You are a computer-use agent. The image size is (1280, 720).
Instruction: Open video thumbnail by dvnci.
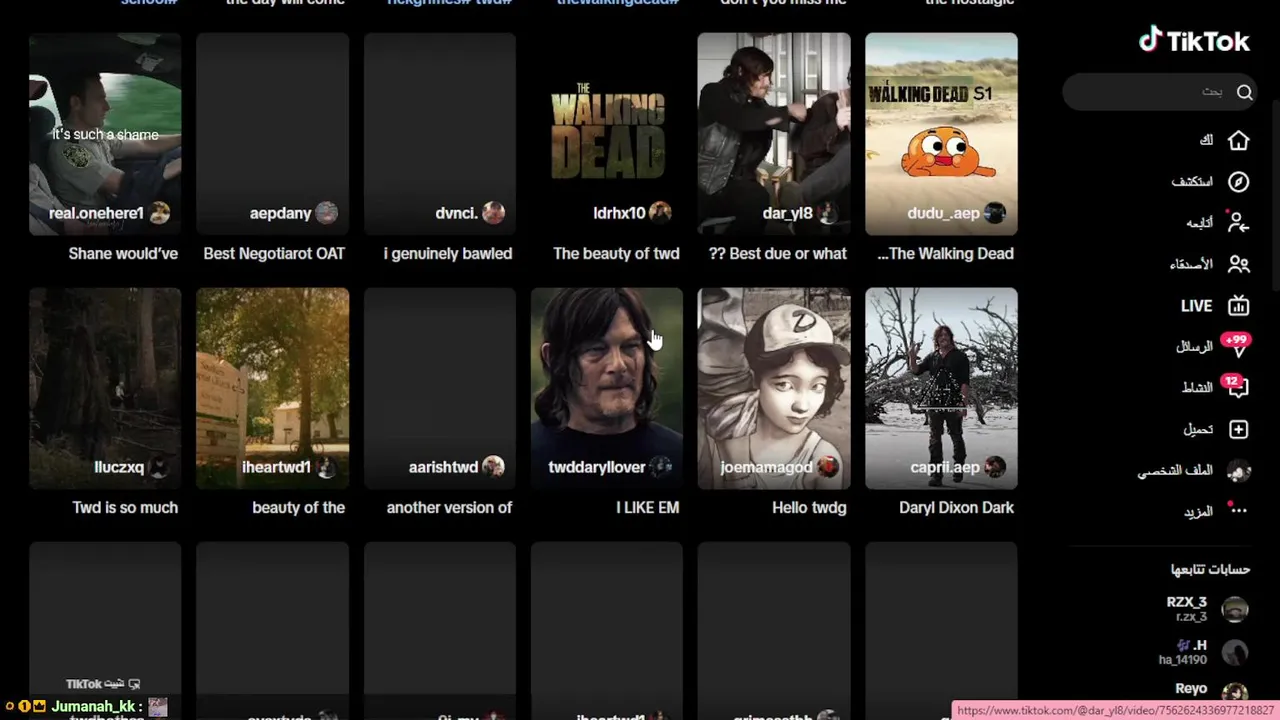pyautogui.click(x=440, y=133)
